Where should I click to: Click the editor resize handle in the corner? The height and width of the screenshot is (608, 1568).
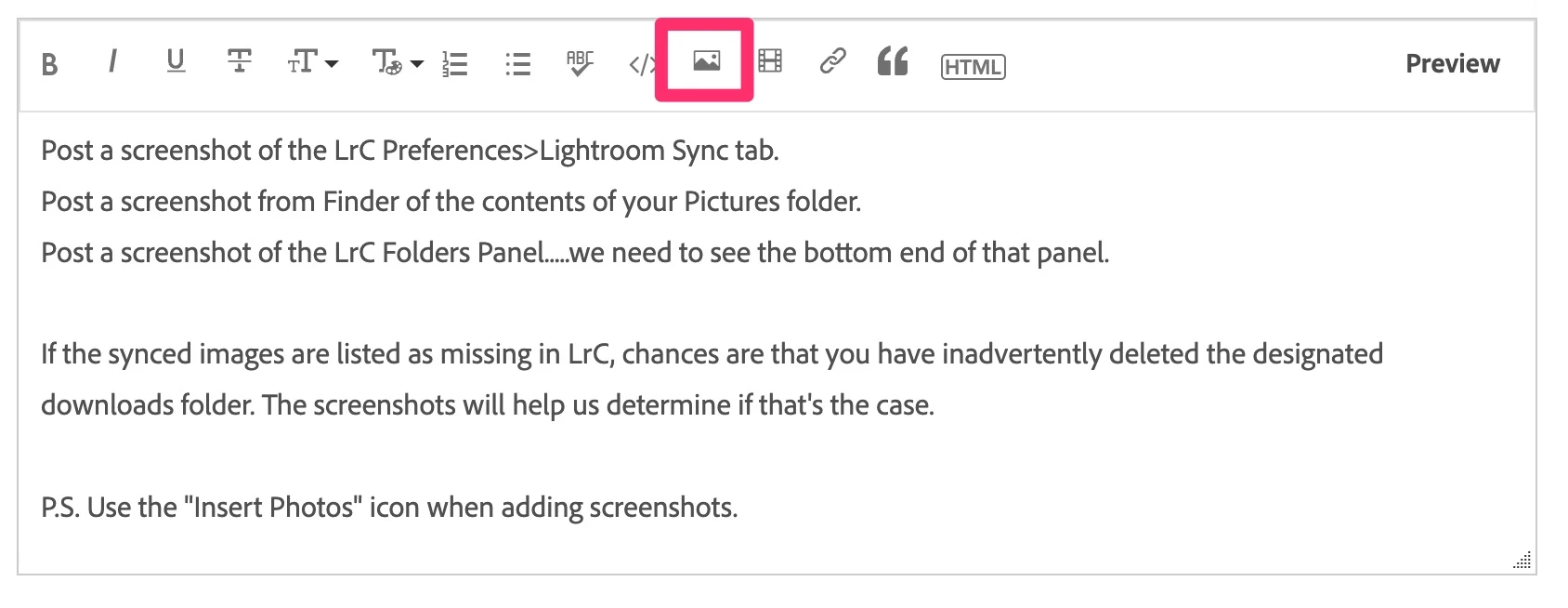coord(1522,560)
